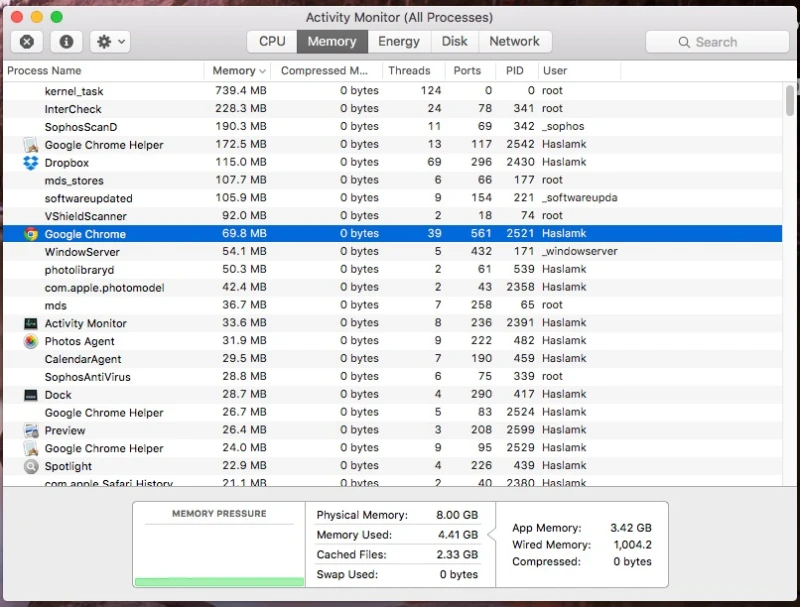Viewport: 800px width, 607px height.
Task: Open the process info (i) button
Action: click(66, 41)
